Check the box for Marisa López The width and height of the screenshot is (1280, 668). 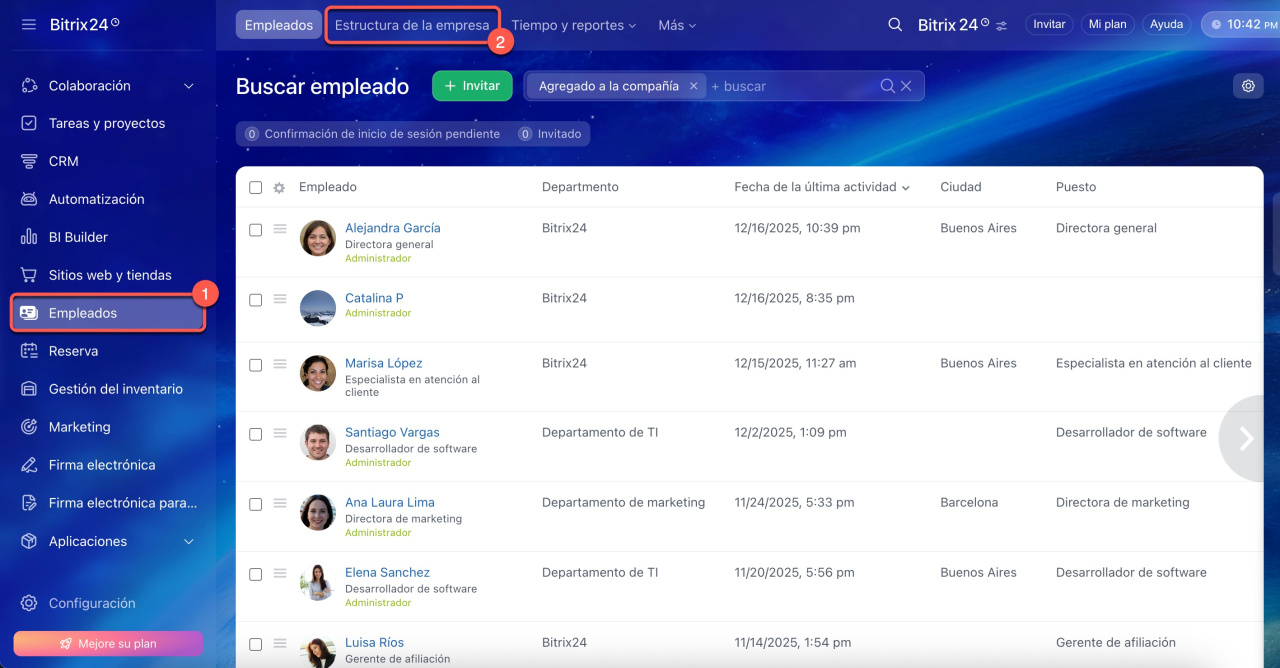click(255, 365)
